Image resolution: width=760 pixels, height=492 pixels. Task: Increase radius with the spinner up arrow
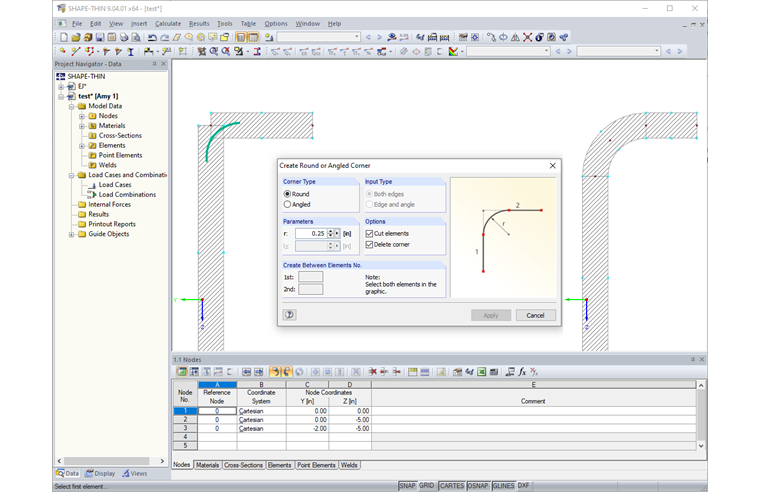331,231
